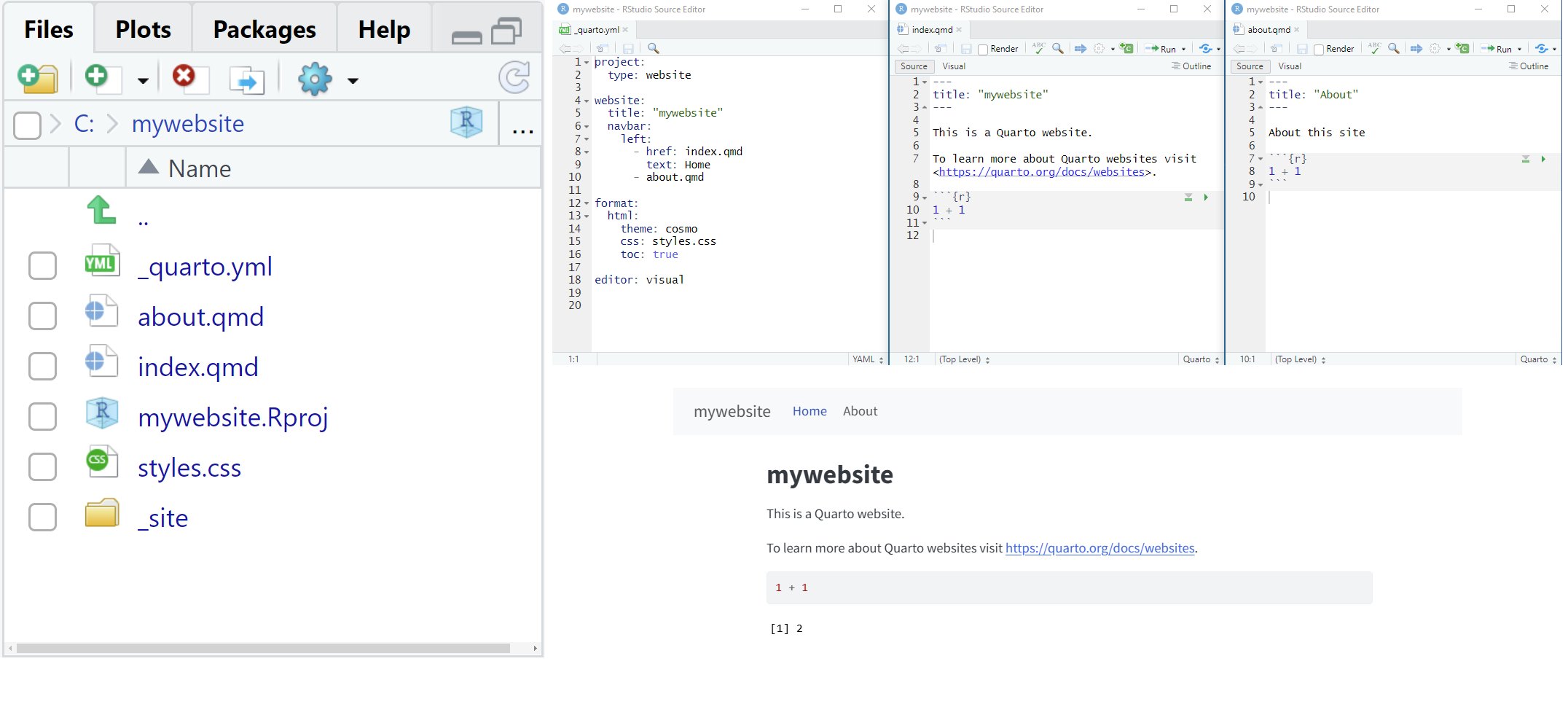This screenshot has width=1568, height=707.
Task: Open the New Blank File dropdown arrow
Action: click(x=143, y=80)
